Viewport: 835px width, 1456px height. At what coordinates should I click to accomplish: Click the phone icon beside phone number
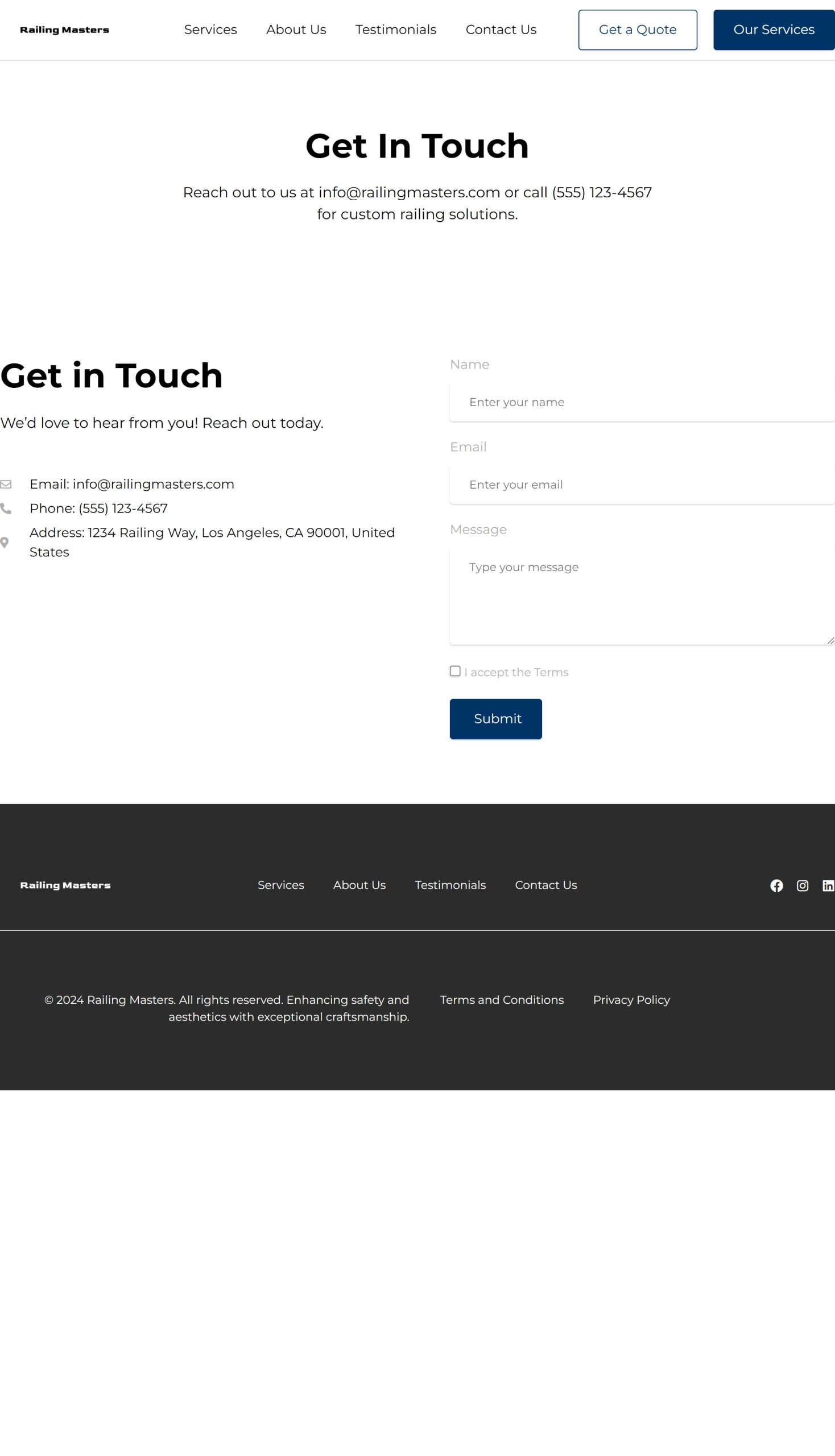click(6, 508)
